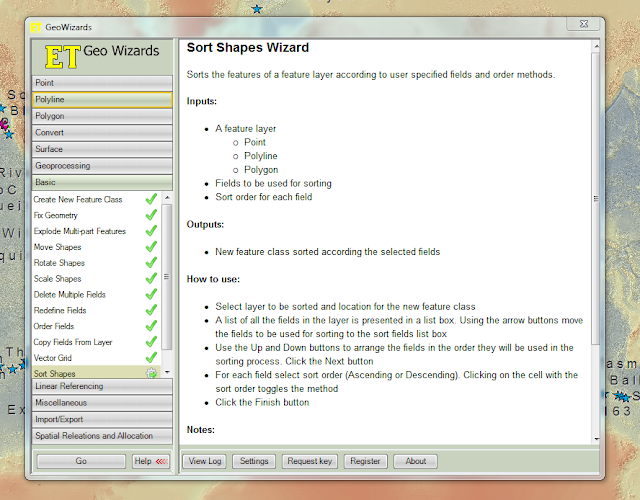Click the help pane scrollbar thumb

[x=596, y=198]
